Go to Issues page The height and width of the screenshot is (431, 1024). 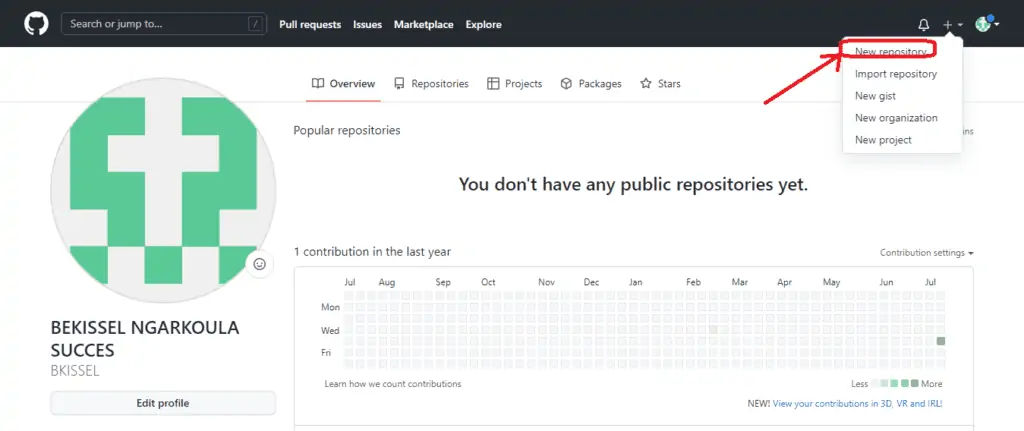coord(368,25)
